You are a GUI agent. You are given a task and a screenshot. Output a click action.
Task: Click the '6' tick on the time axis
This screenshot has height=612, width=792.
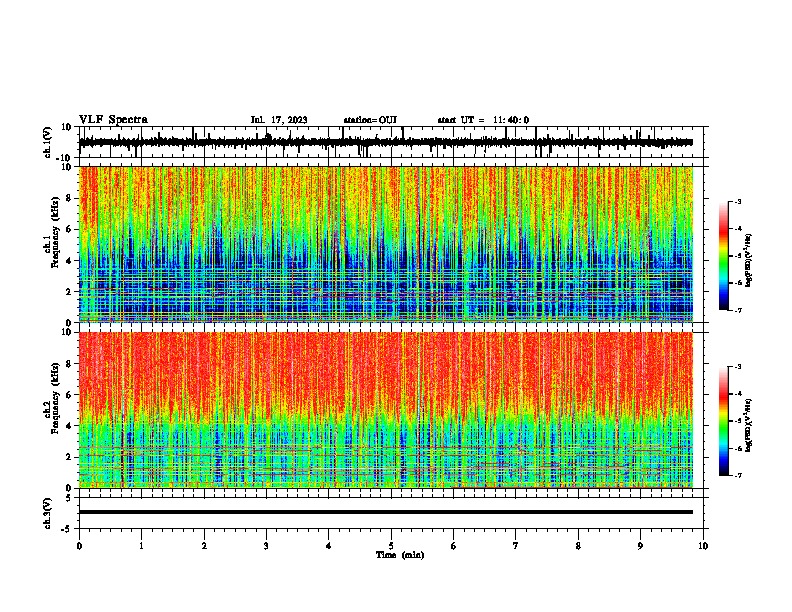tap(454, 546)
